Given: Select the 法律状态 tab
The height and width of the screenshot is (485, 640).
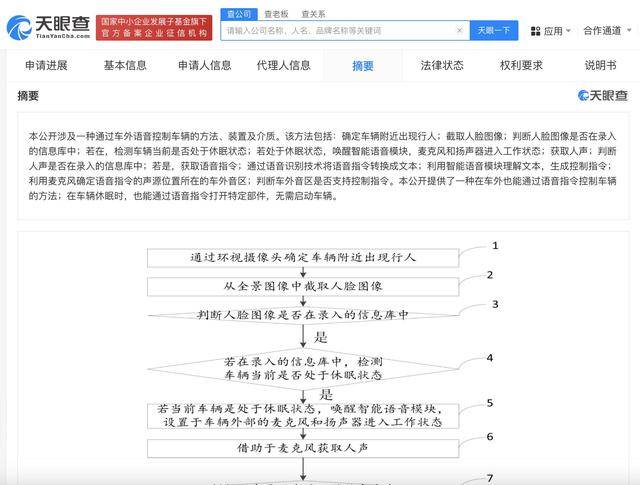Looking at the screenshot, I should [x=442, y=65].
